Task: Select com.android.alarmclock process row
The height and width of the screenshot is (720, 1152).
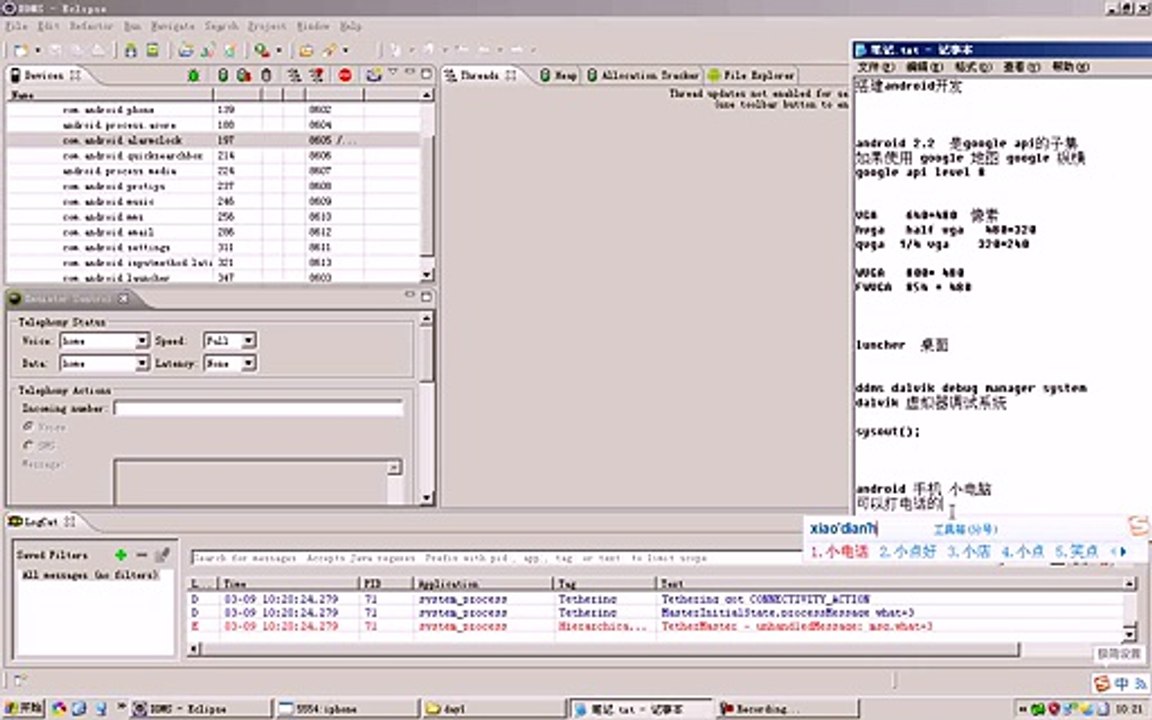Action: [x=213, y=140]
